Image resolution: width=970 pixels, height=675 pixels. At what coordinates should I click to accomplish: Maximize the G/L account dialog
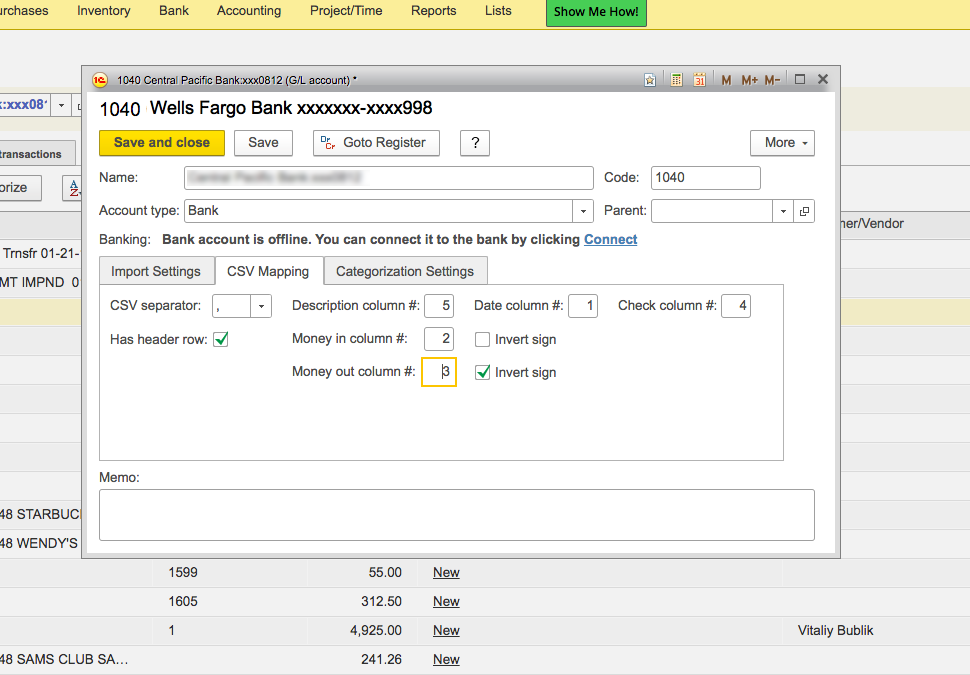tap(800, 79)
